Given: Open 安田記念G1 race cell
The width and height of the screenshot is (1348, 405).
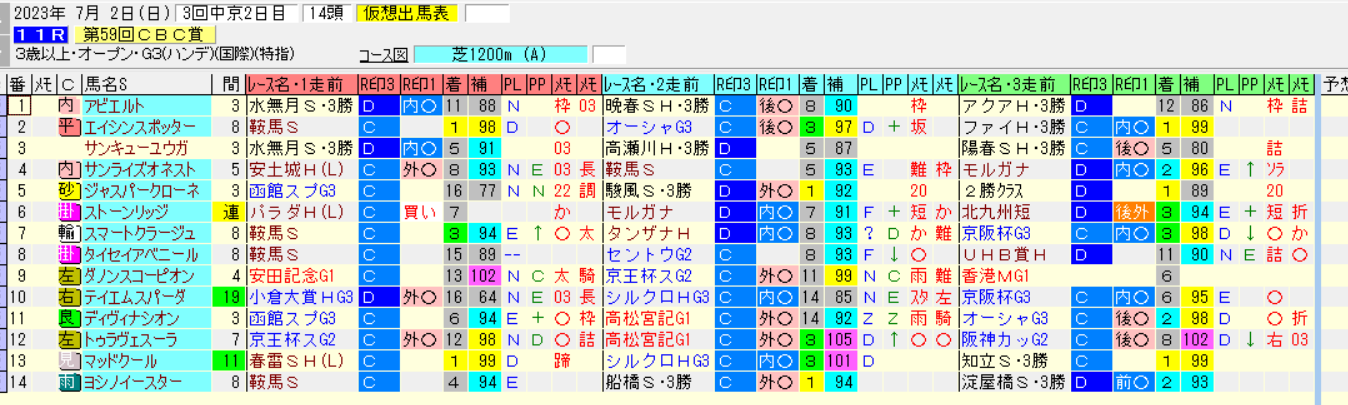Looking at the screenshot, I should click(x=301, y=276).
